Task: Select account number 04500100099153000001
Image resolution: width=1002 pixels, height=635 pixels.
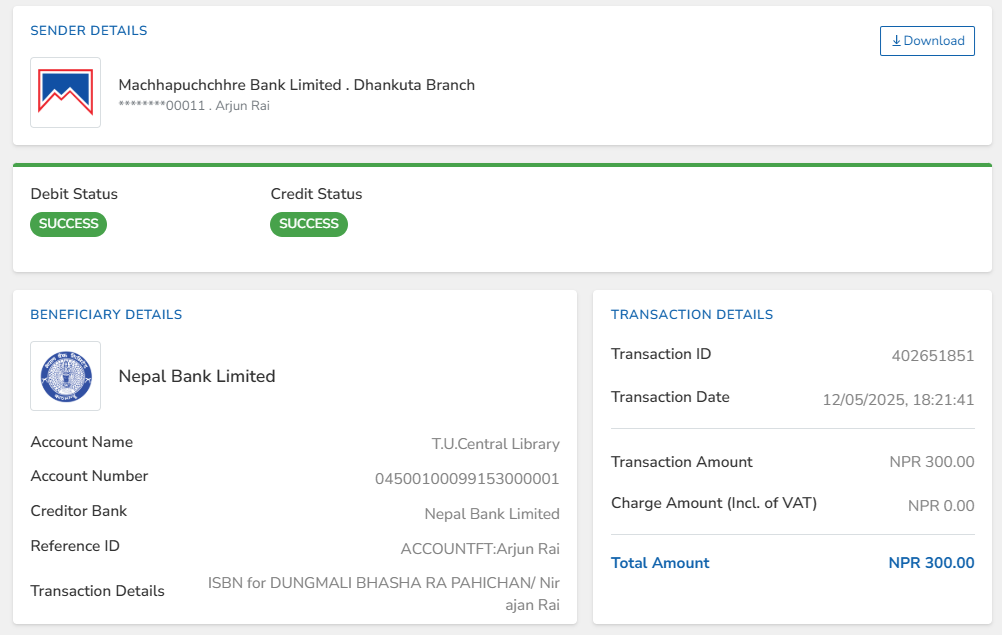Action: pos(467,479)
